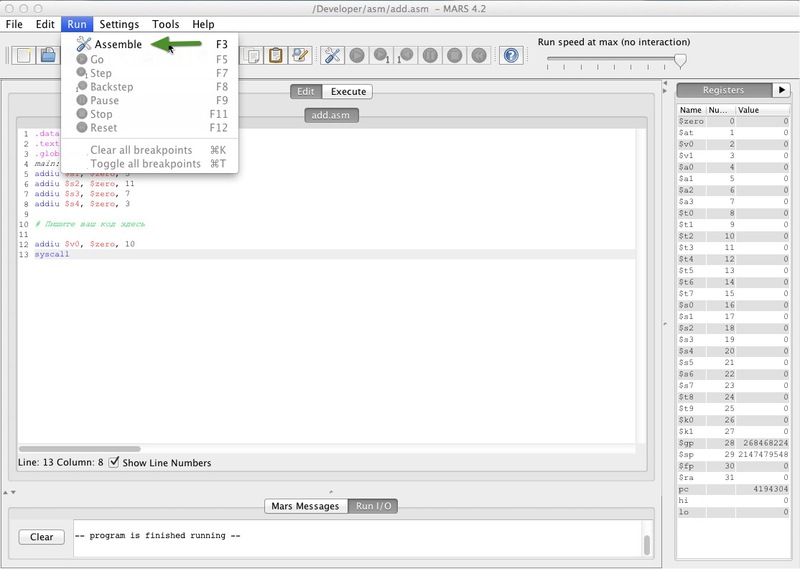Select the $t0 register row
The height and width of the screenshot is (569, 800).
(733, 213)
